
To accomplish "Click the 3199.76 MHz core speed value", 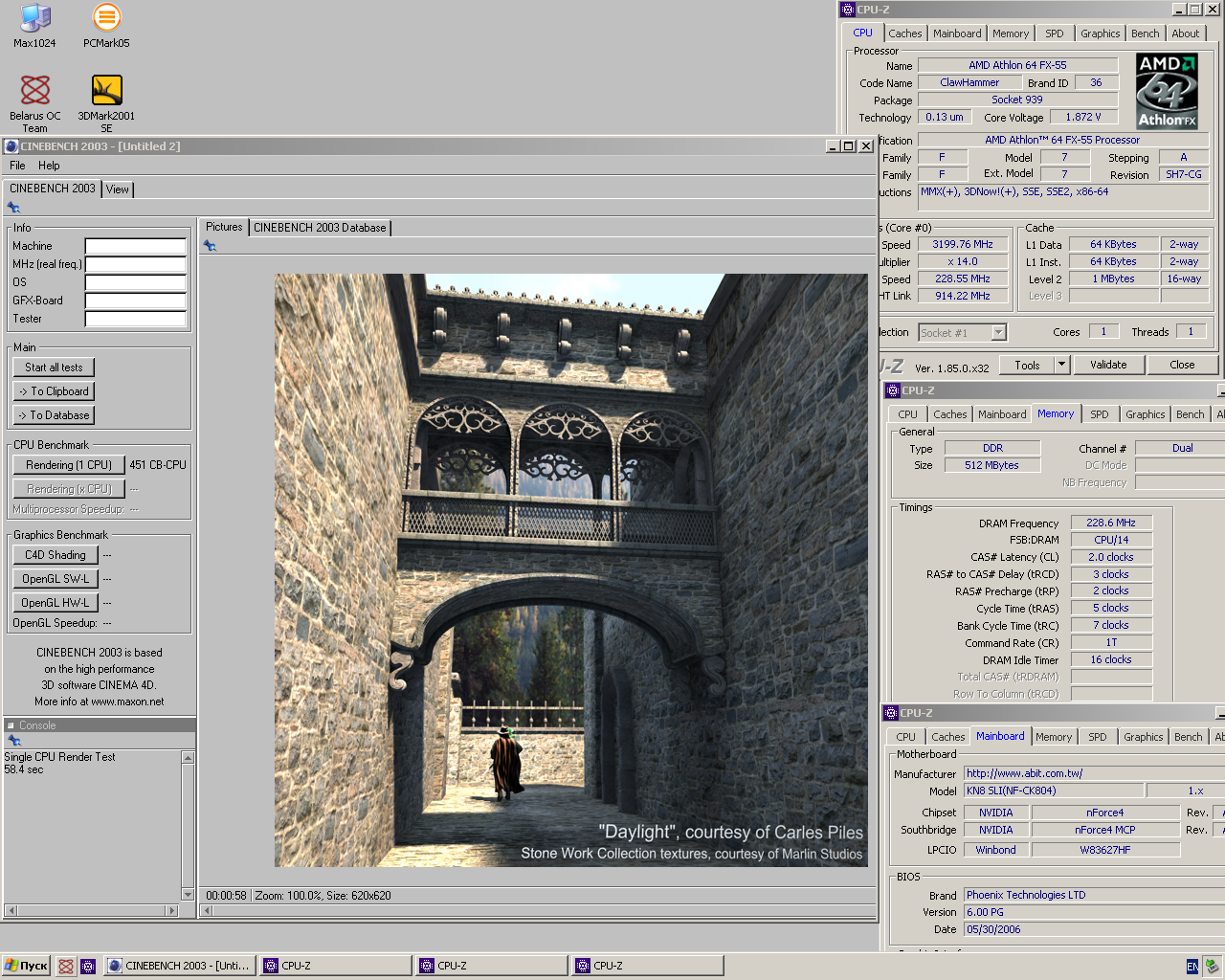I will click(x=963, y=244).
